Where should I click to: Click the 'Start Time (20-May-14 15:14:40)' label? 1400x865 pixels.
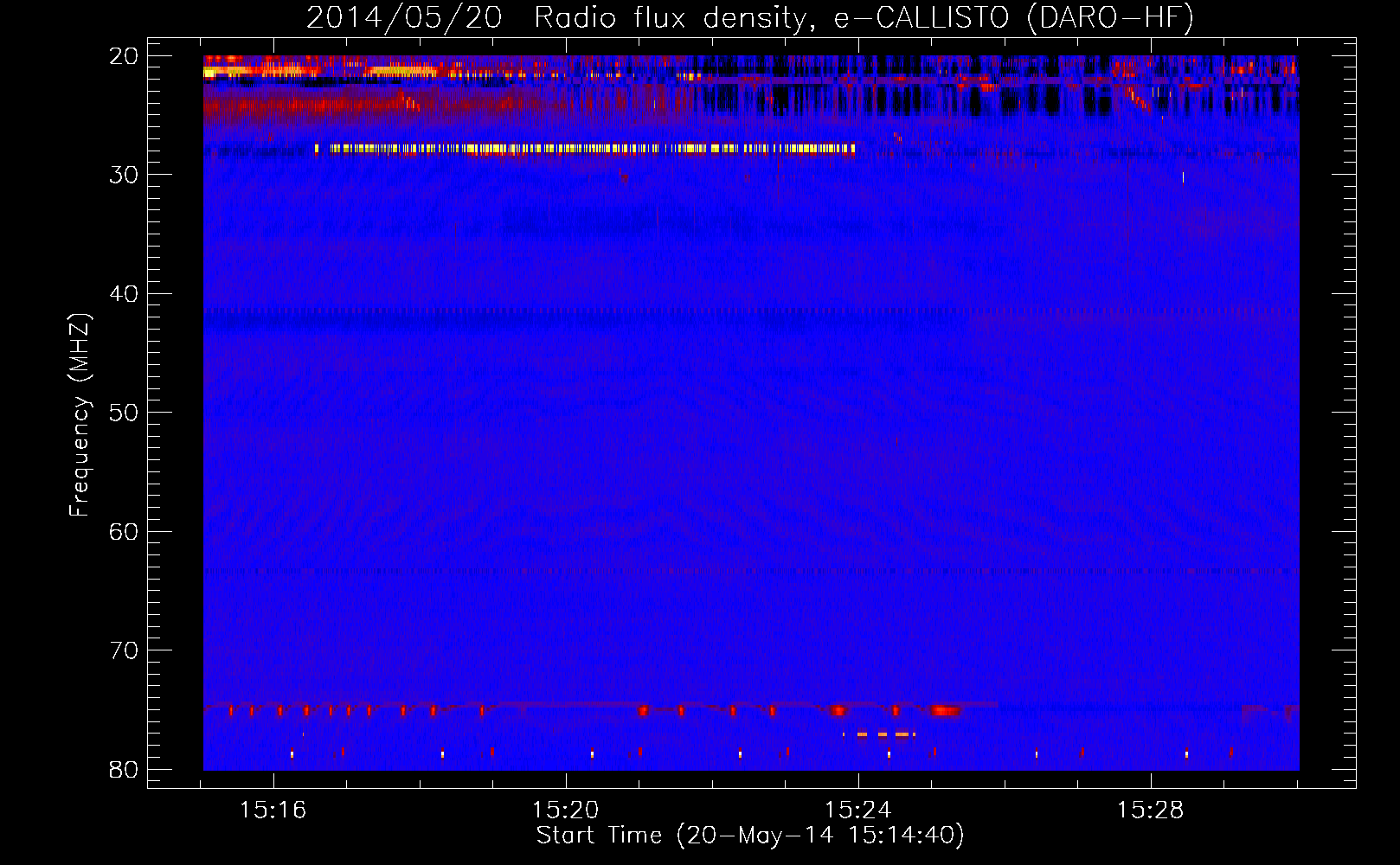pos(750,836)
